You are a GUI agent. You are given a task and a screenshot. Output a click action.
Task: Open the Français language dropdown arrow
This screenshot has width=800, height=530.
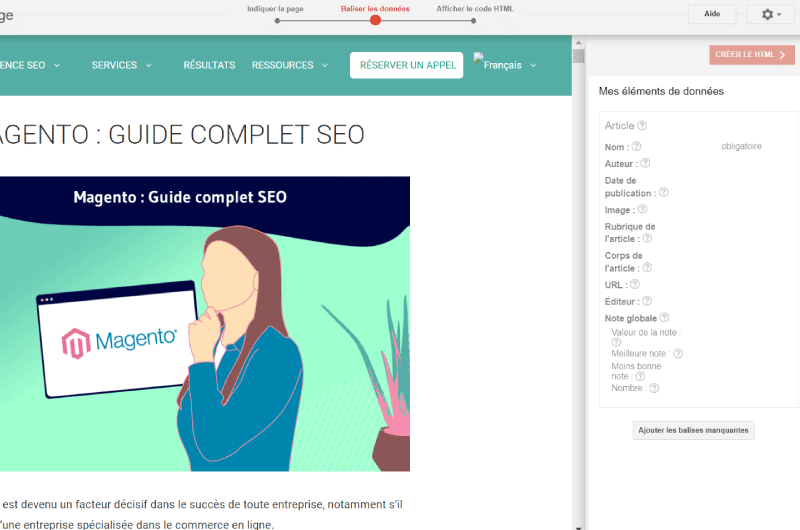click(x=533, y=65)
